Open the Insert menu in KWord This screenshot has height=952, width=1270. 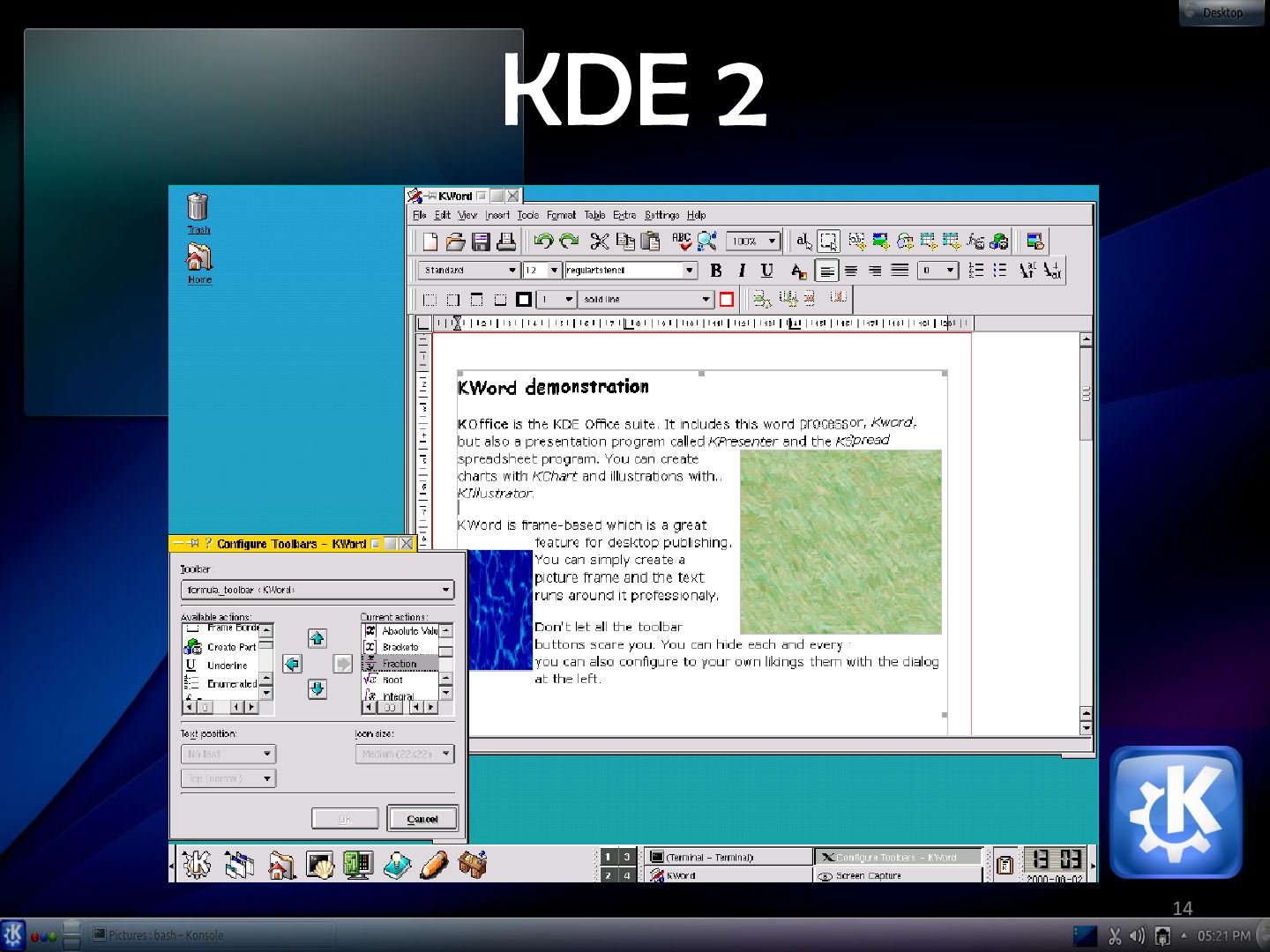(x=497, y=215)
